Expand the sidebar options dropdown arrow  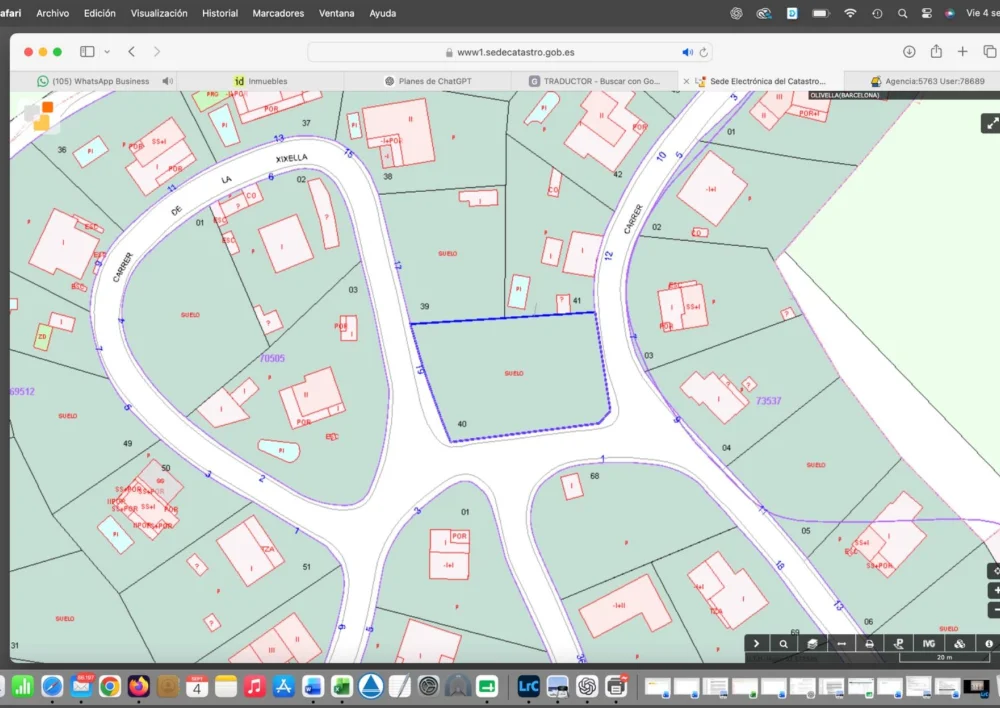coord(107,52)
